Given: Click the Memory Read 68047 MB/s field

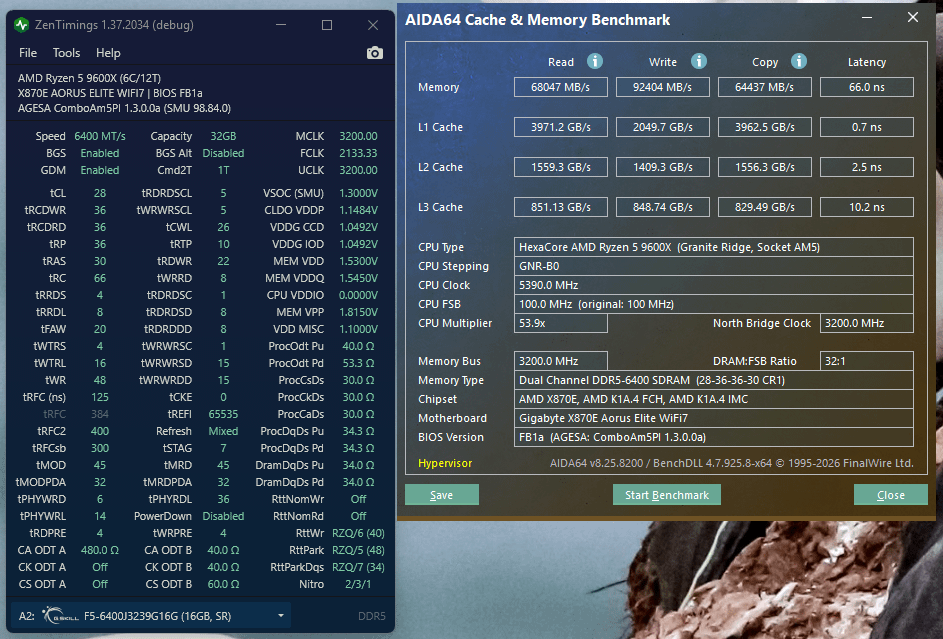Looking at the screenshot, I should coord(560,87).
